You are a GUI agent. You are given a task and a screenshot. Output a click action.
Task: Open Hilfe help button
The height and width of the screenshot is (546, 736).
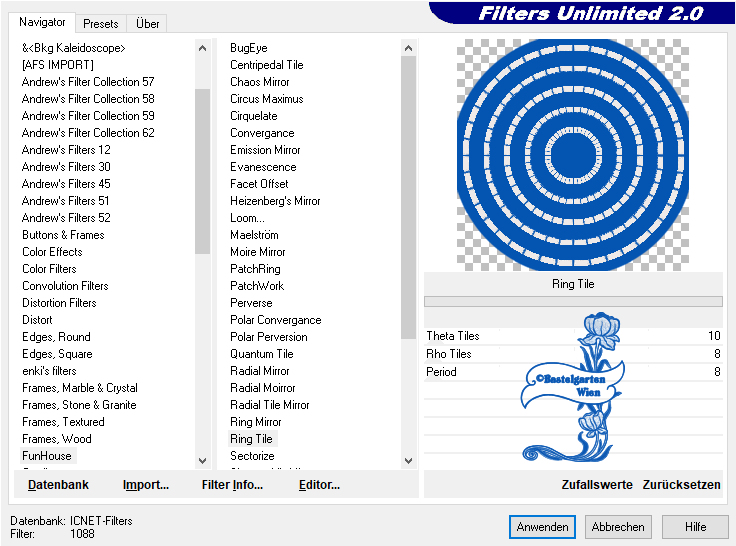695,527
